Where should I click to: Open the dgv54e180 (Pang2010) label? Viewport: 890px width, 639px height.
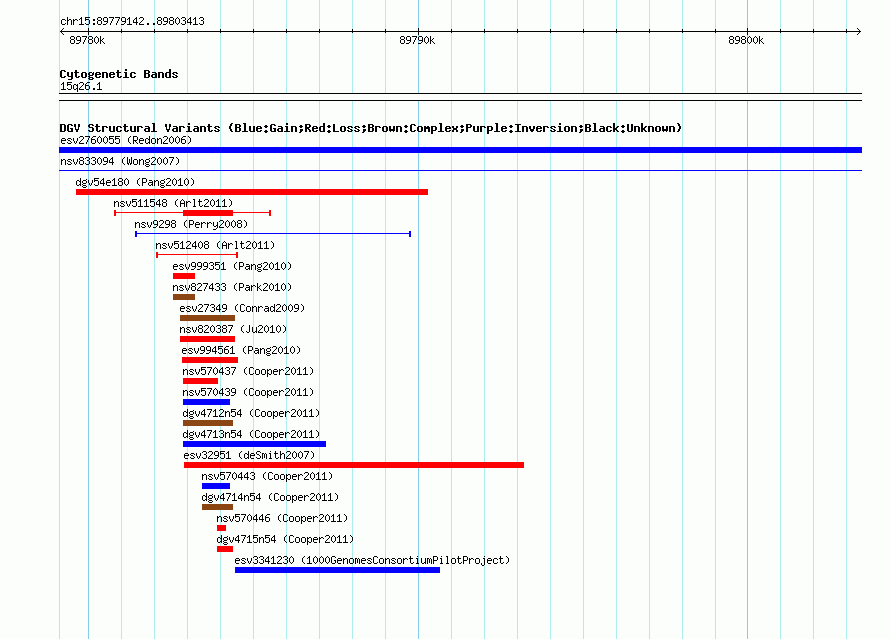(135, 182)
